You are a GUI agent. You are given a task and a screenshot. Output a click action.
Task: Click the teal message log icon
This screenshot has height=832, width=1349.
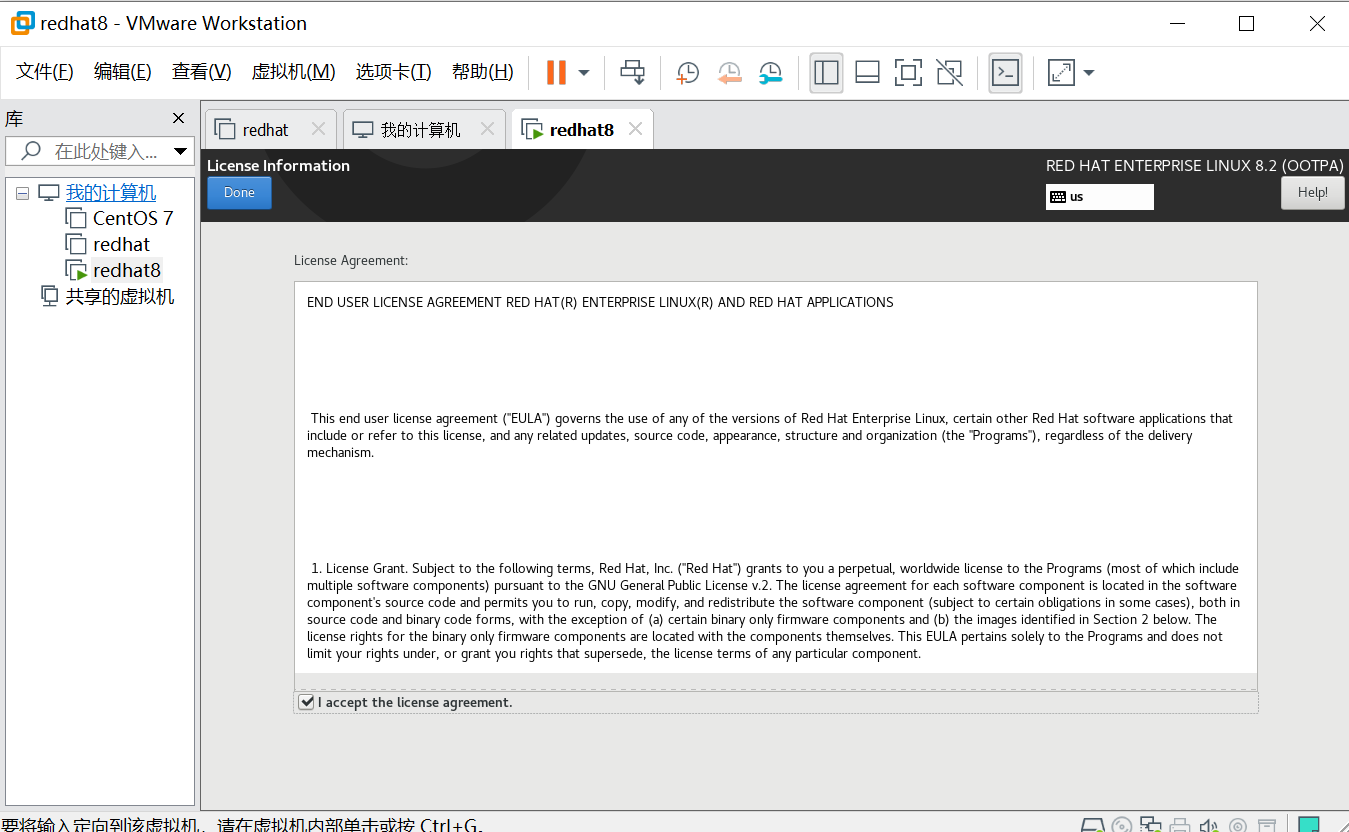pyautogui.click(x=1308, y=825)
